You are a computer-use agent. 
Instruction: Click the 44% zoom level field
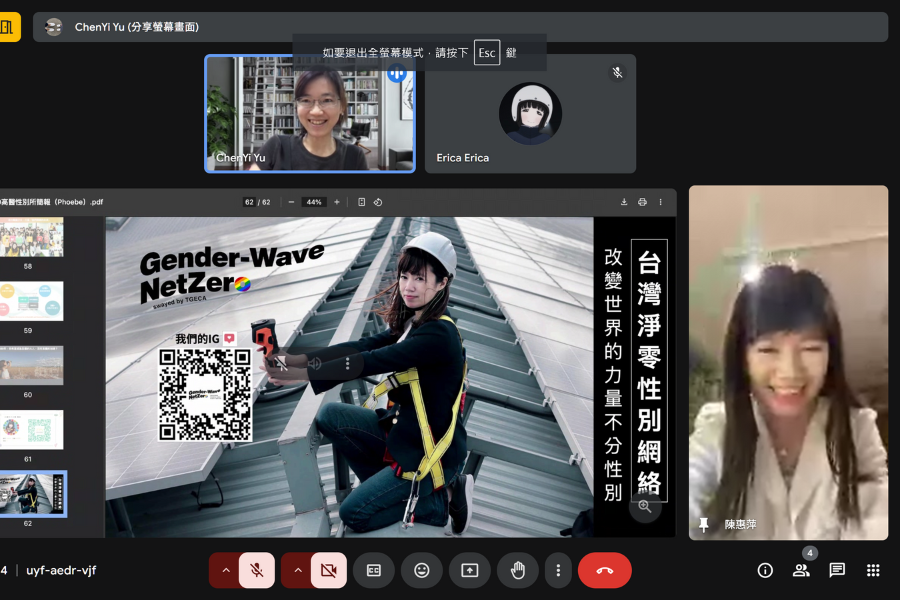point(314,202)
